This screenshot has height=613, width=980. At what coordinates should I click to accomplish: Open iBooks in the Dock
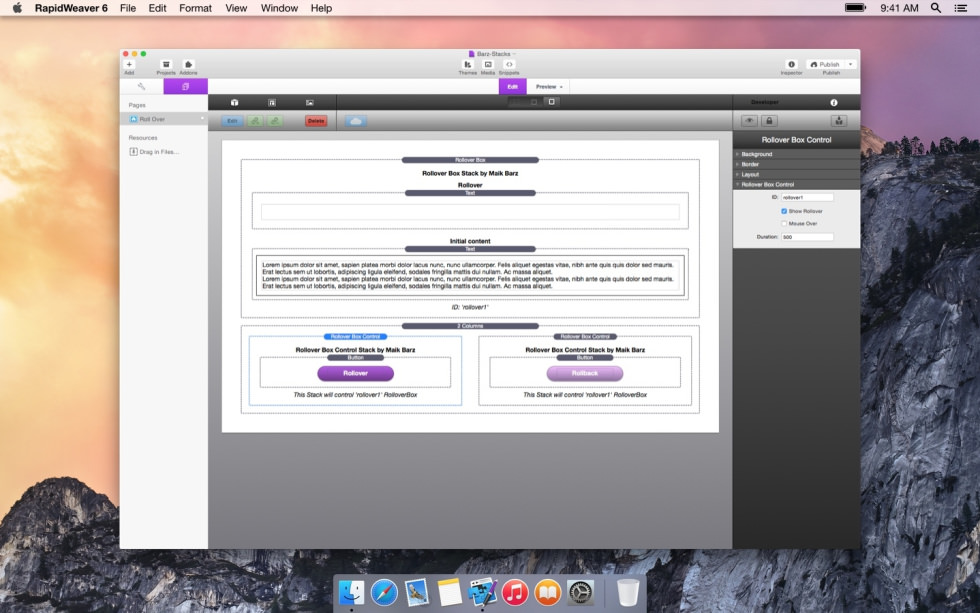point(548,592)
